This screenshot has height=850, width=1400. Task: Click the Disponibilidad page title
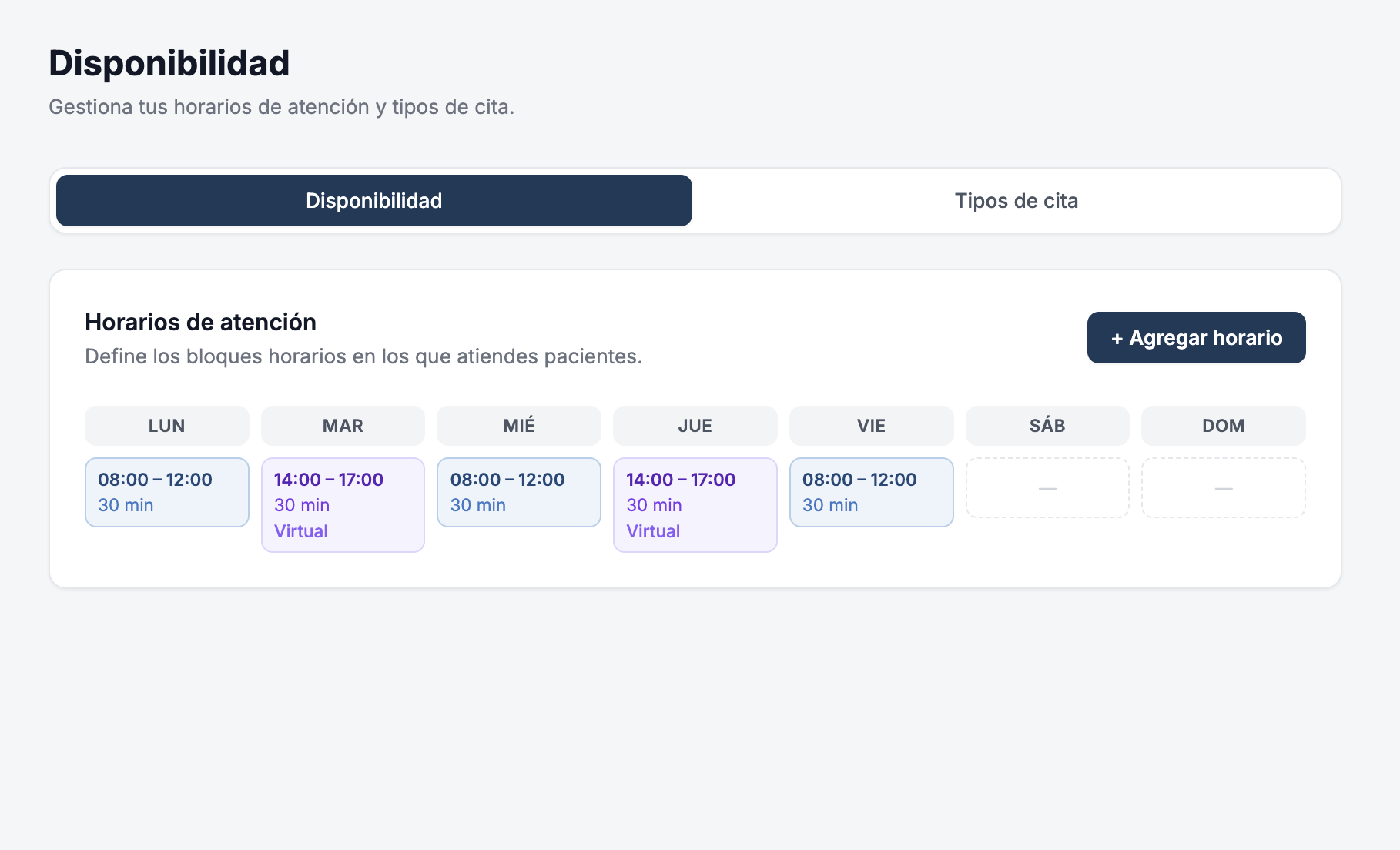pyautogui.click(x=169, y=63)
